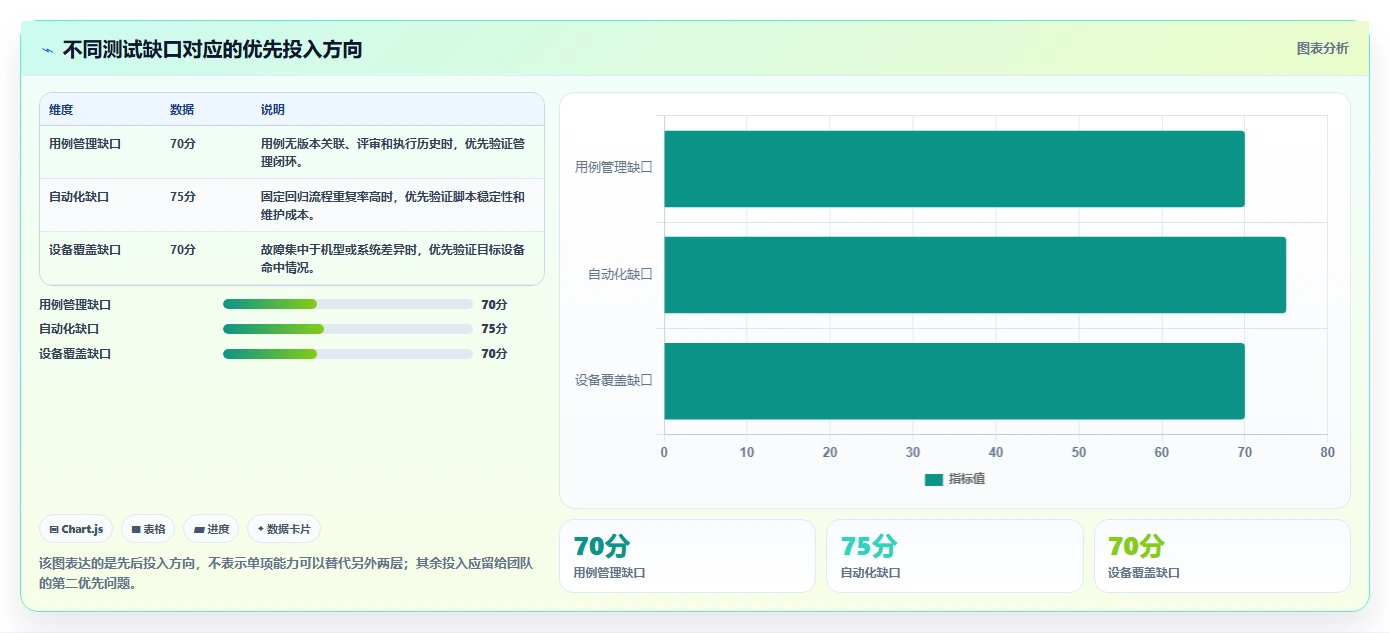This screenshot has width=1390, height=633.
Task: Click the 设备覆盖缺口 progress bar
Action: click(x=348, y=354)
